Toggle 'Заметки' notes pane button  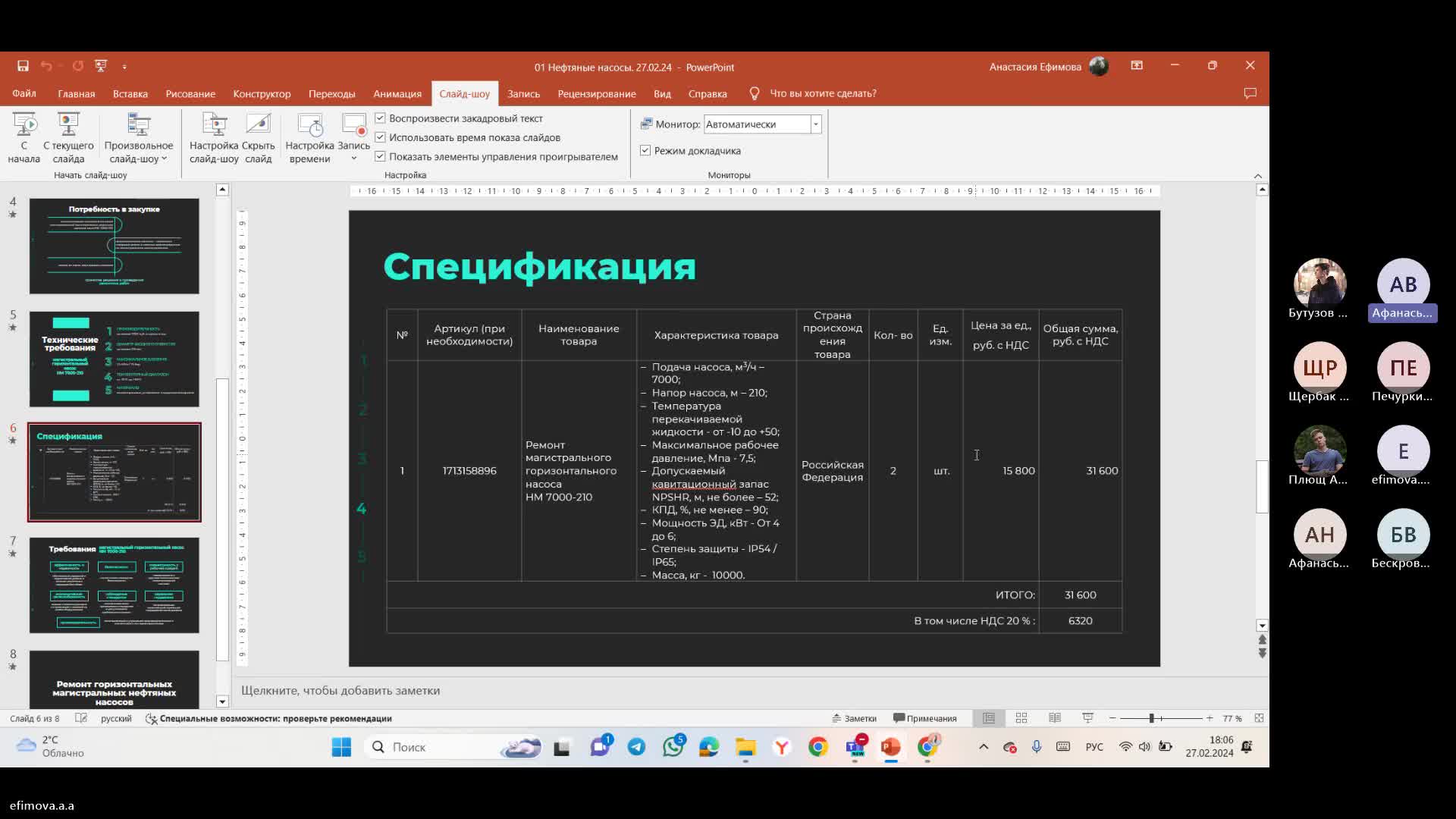(854, 718)
